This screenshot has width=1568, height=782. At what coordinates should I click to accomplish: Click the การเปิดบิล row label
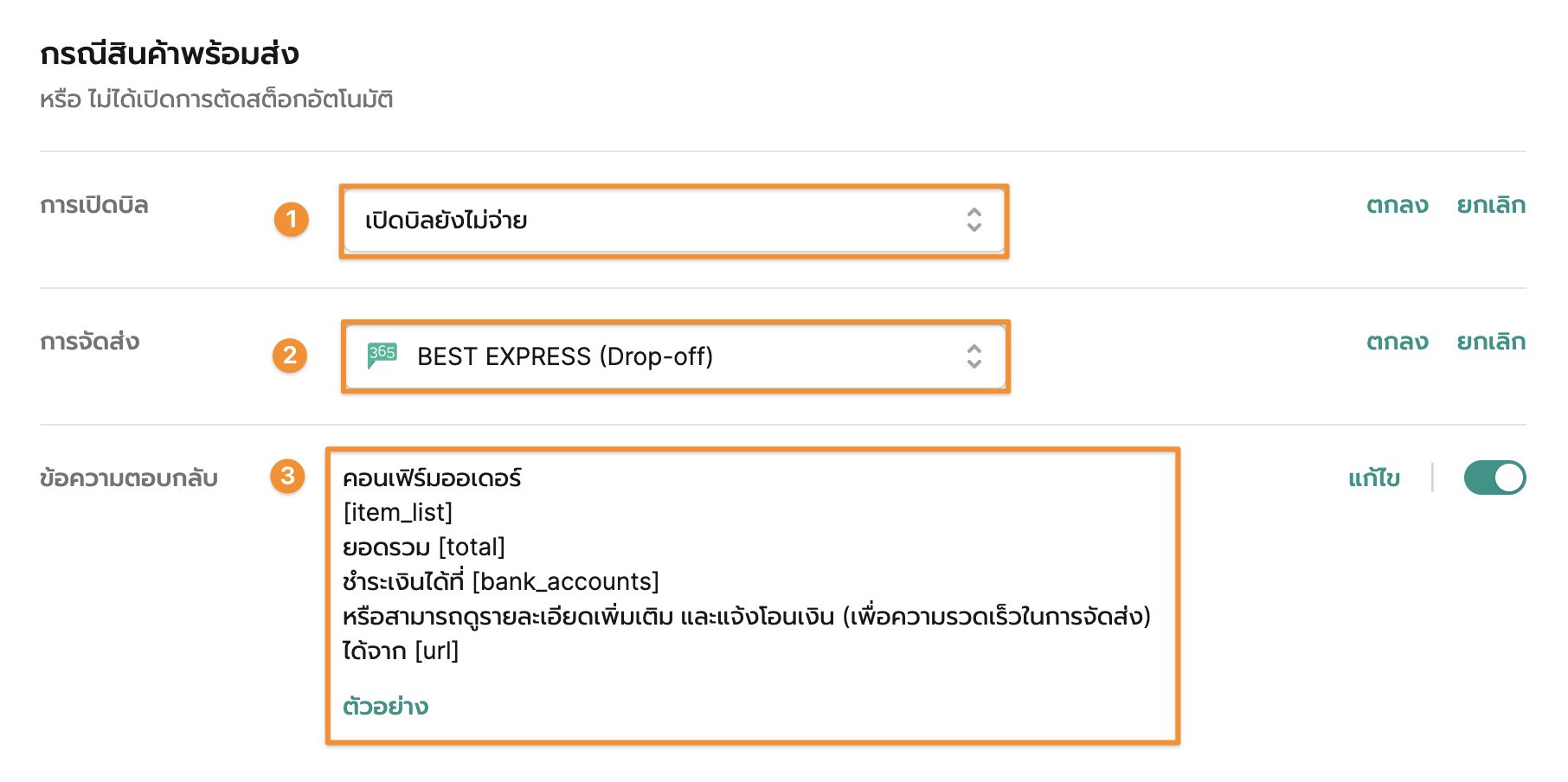click(x=94, y=205)
